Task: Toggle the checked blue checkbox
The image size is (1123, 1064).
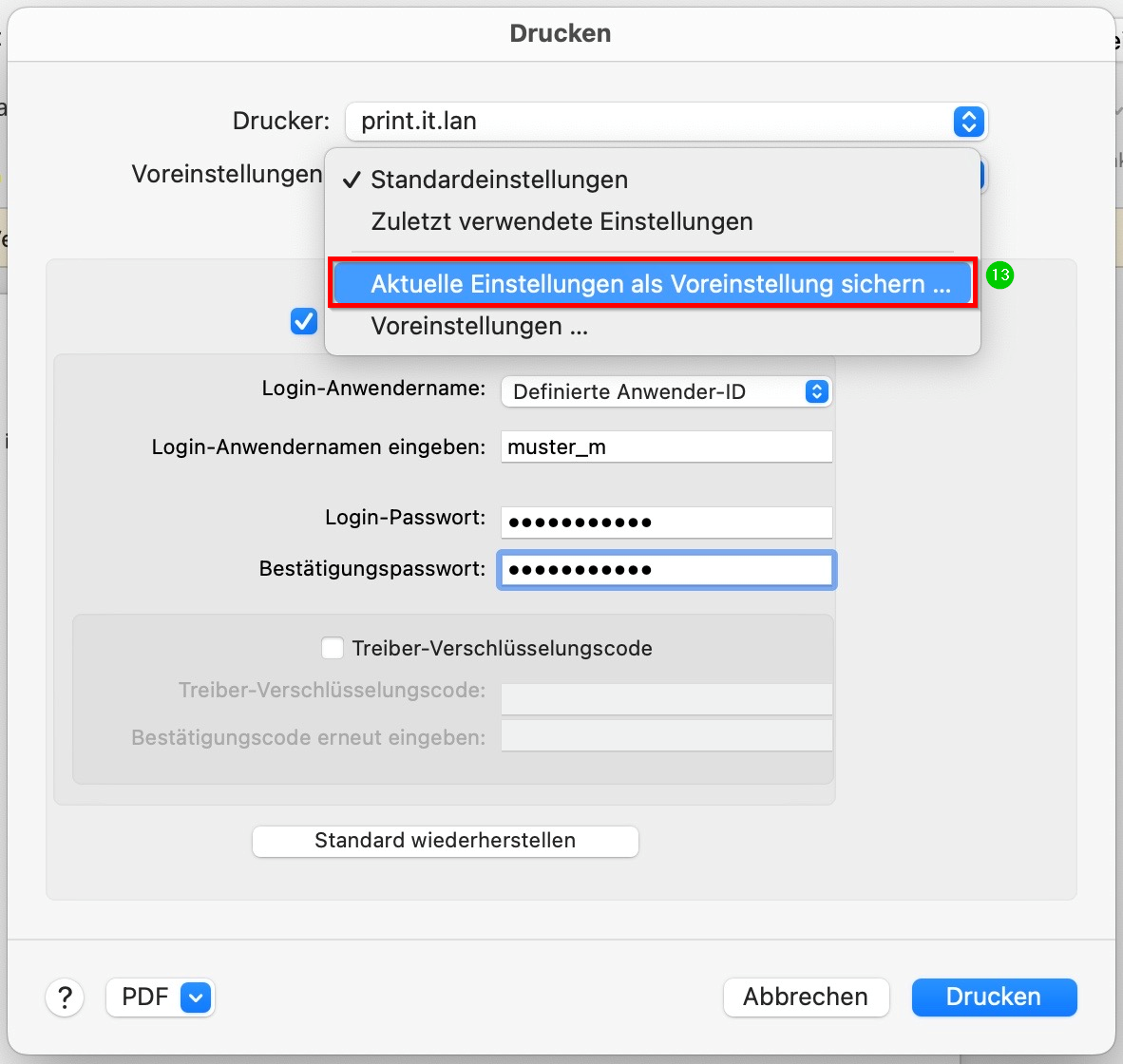Action: coord(304,321)
